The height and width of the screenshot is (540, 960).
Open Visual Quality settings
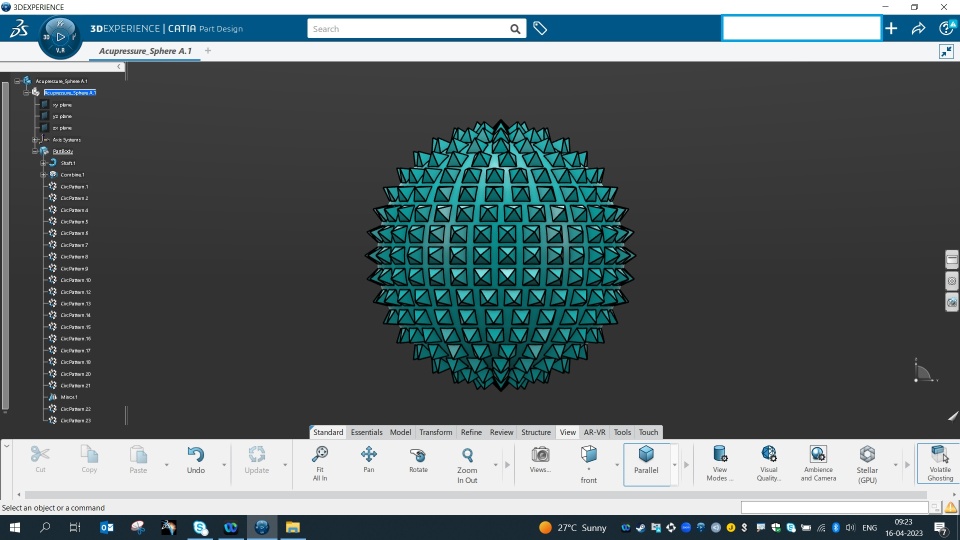click(x=768, y=463)
